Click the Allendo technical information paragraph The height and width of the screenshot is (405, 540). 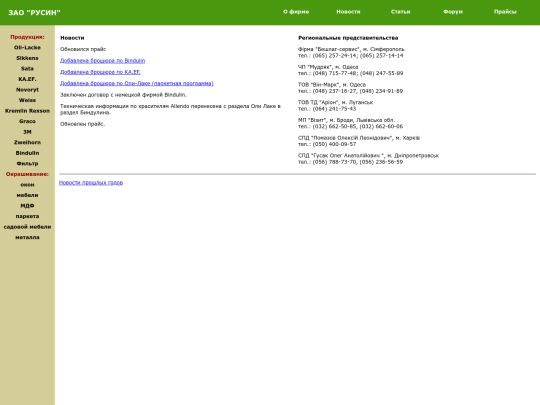click(170, 109)
